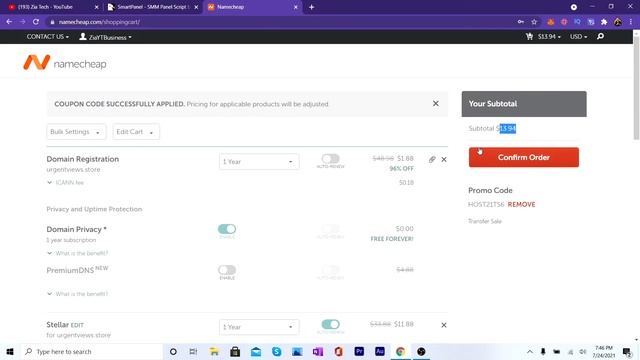Open Chrome from taskbar
640x360 pixels.
click(x=400, y=351)
